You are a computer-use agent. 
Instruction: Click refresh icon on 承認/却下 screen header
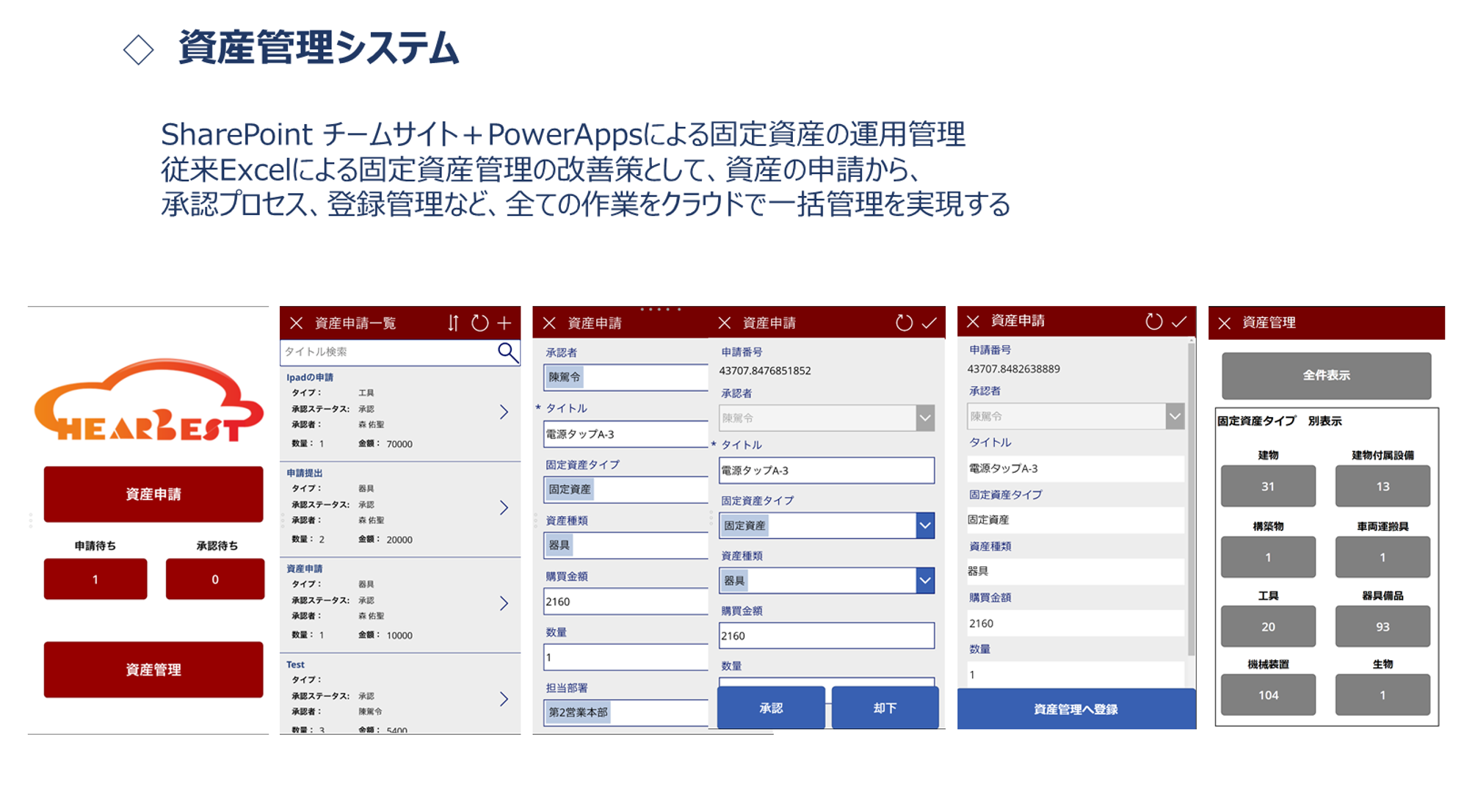coord(904,323)
